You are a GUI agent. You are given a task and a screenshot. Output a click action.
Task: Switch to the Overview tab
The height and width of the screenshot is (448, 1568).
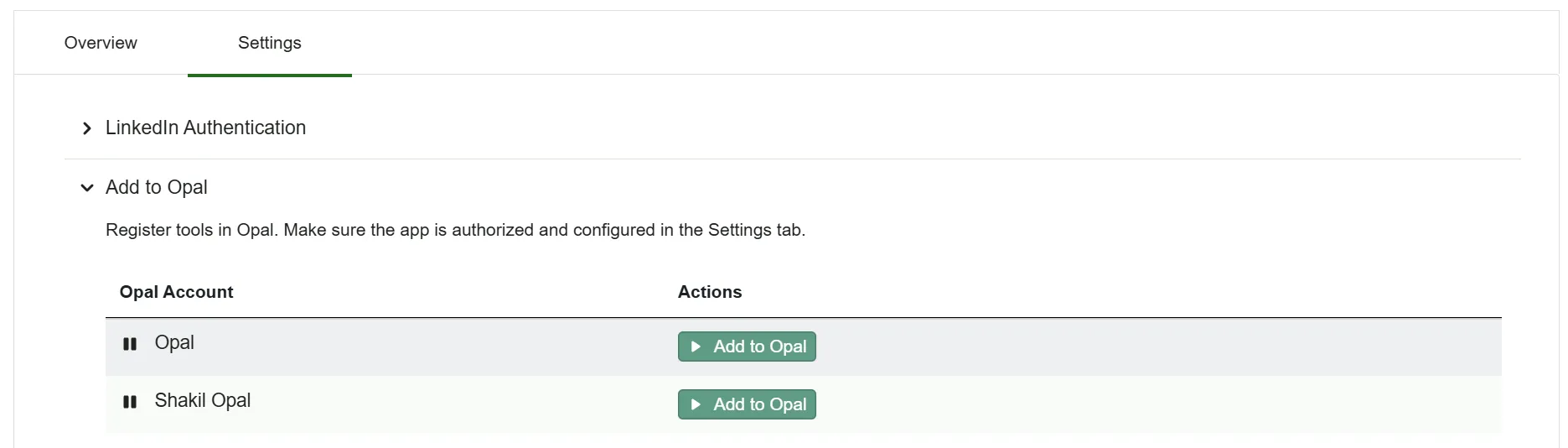point(101,43)
